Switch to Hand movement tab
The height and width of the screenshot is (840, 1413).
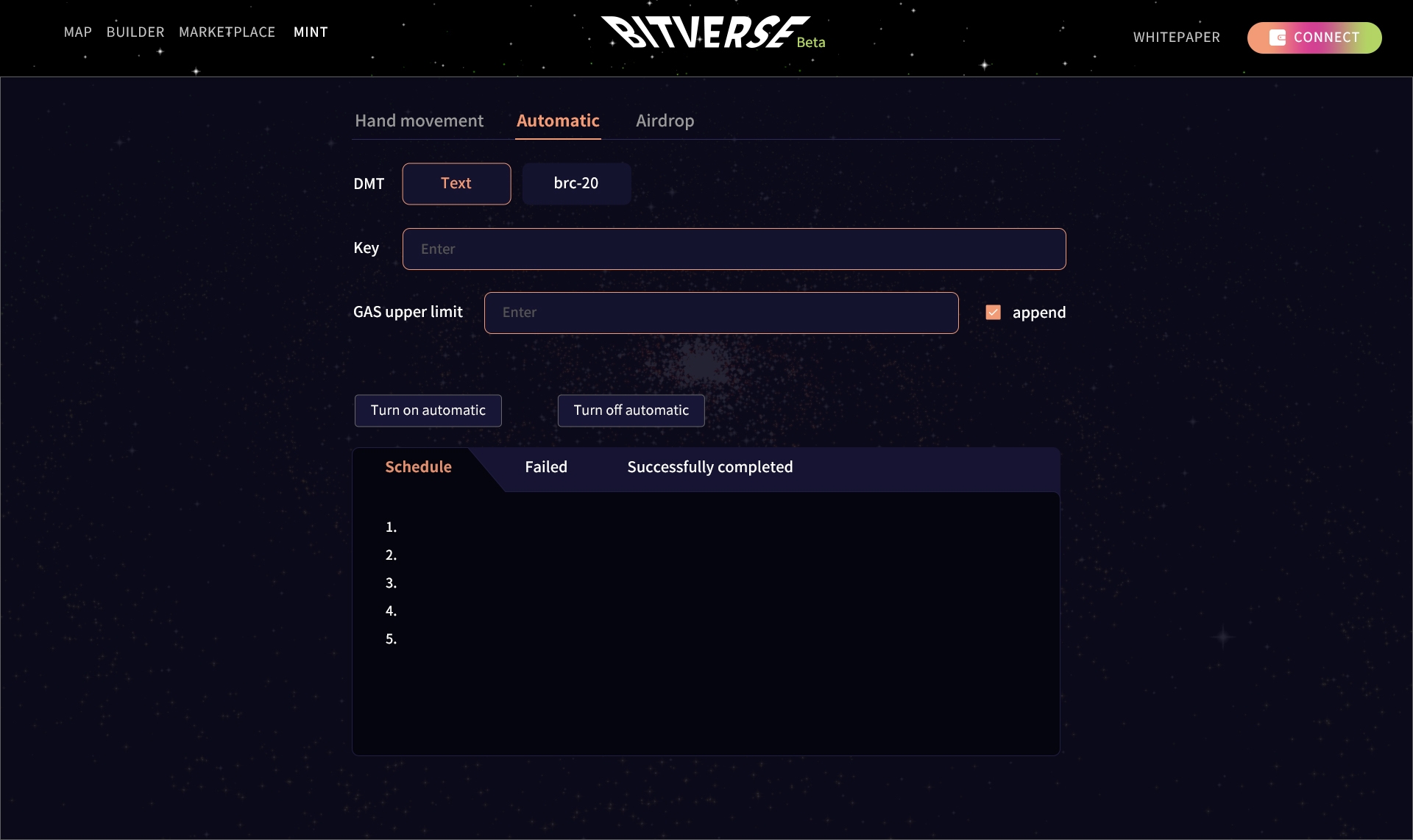(x=419, y=121)
